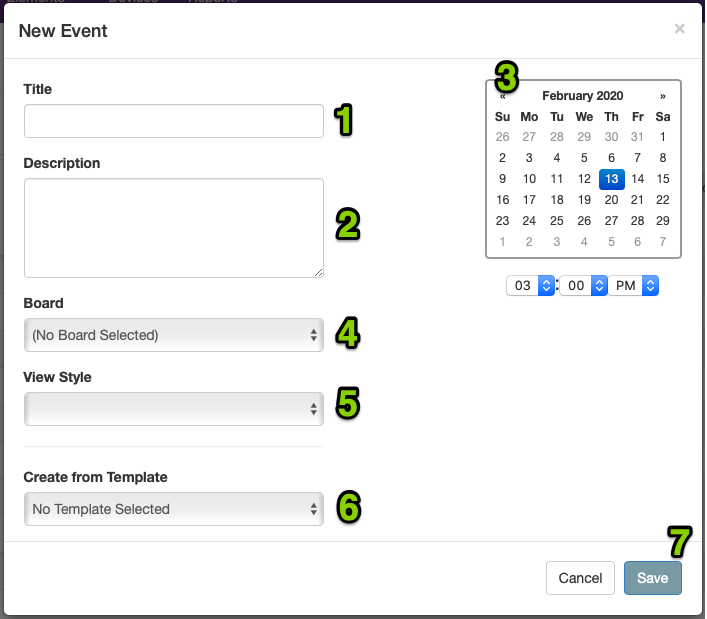This screenshot has height=619, width=707.
Task: Open the Create from Template dropdown
Action: (x=174, y=509)
